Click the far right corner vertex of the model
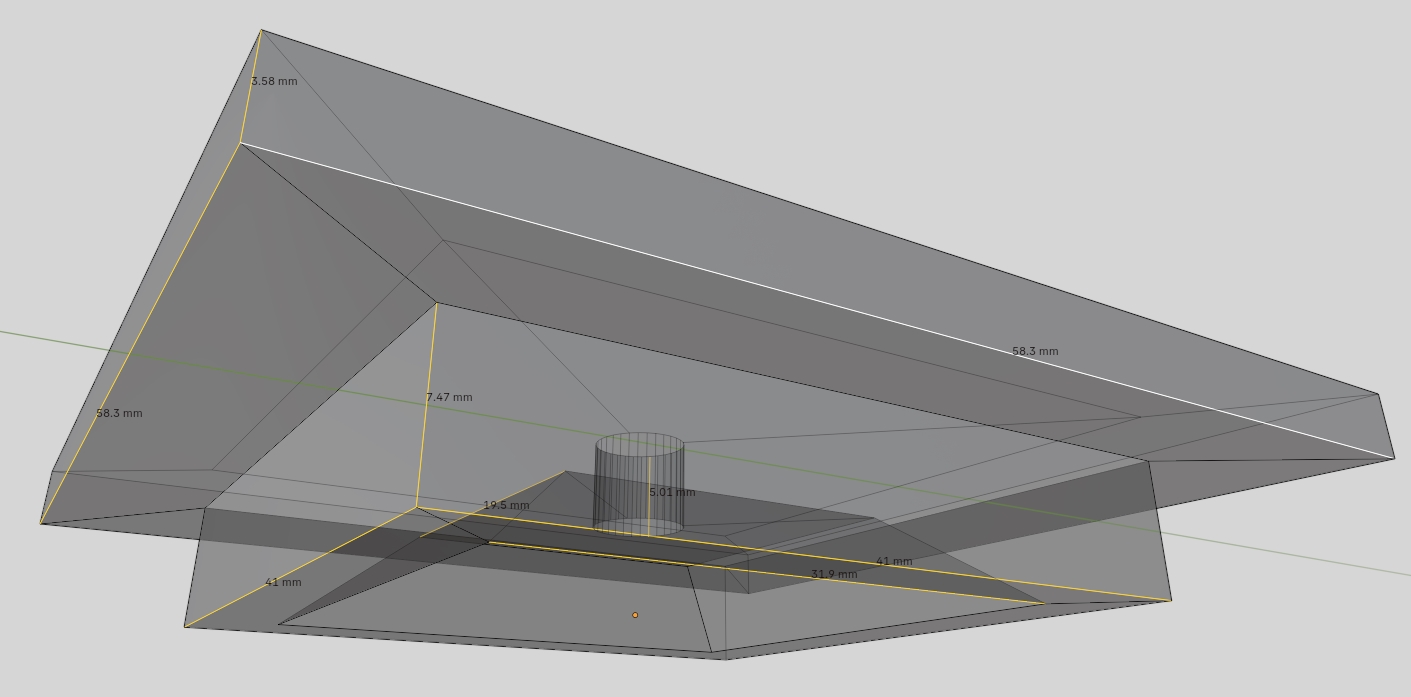The width and height of the screenshot is (1411, 697). [1395, 459]
